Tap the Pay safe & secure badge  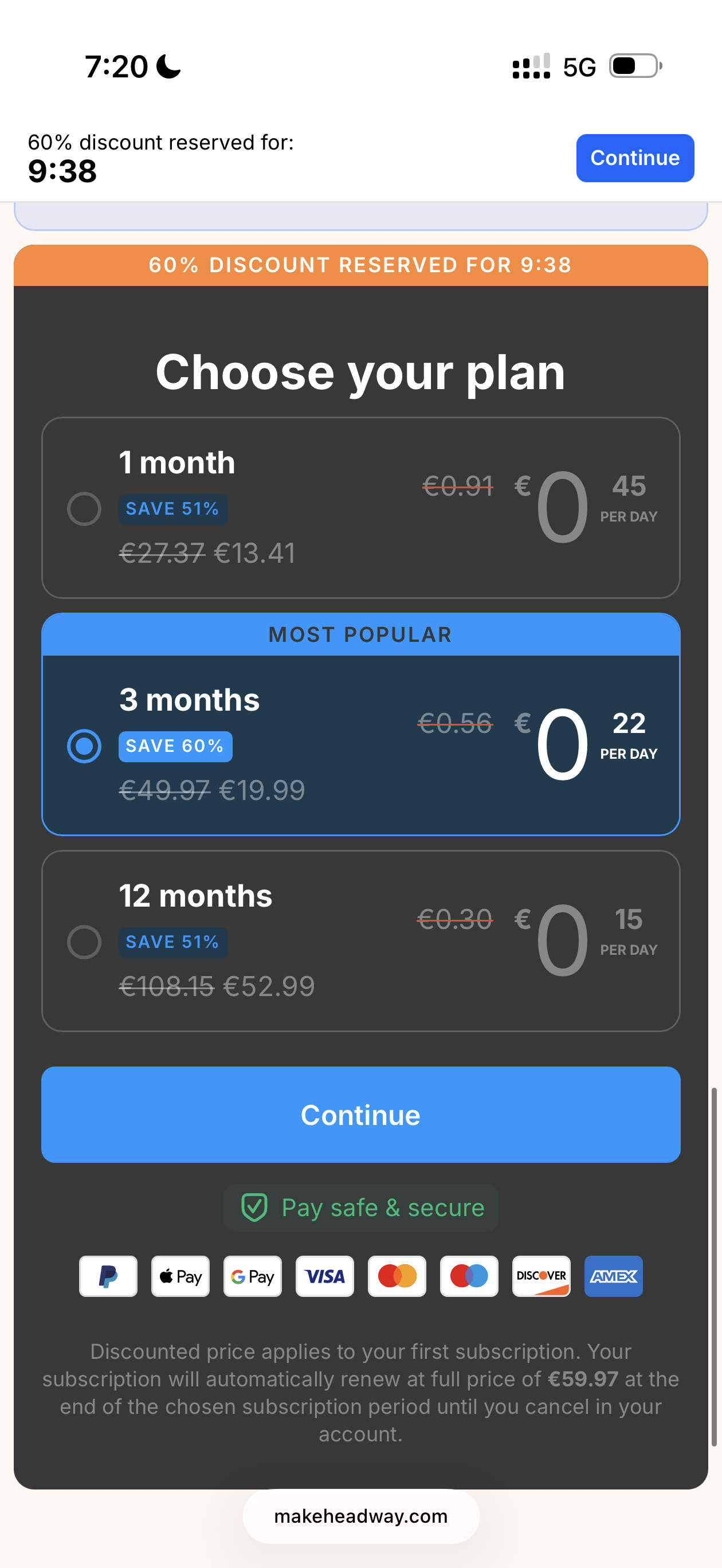[361, 1208]
